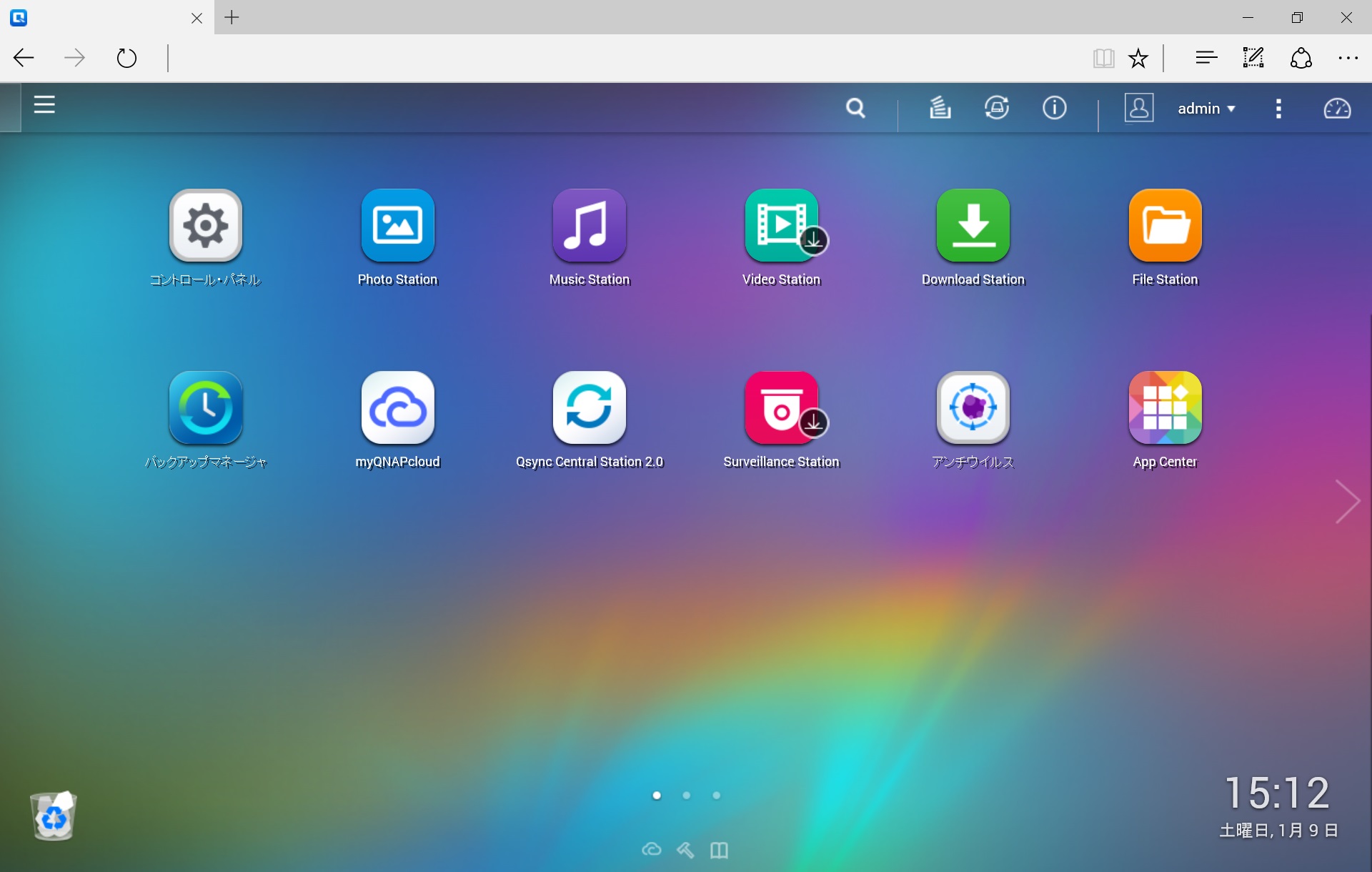Expand the admin user dropdown
This screenshot has width=1372, height=872.
tap(1206, 109)
